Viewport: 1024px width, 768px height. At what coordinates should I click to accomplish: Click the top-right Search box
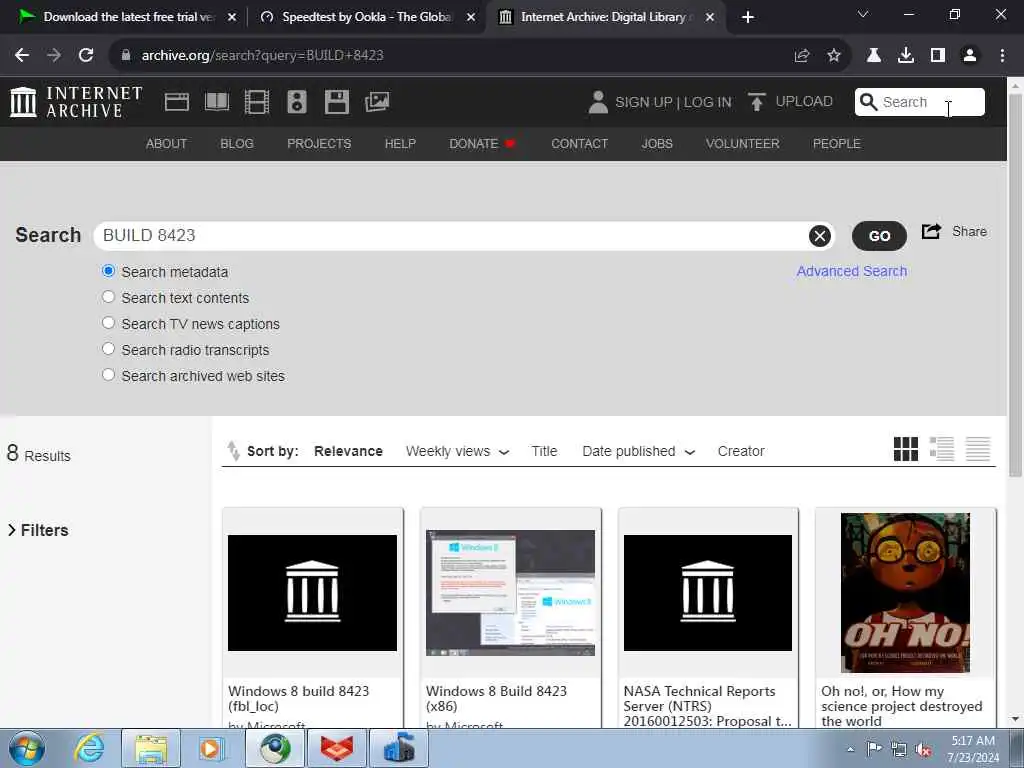(920, 102)
